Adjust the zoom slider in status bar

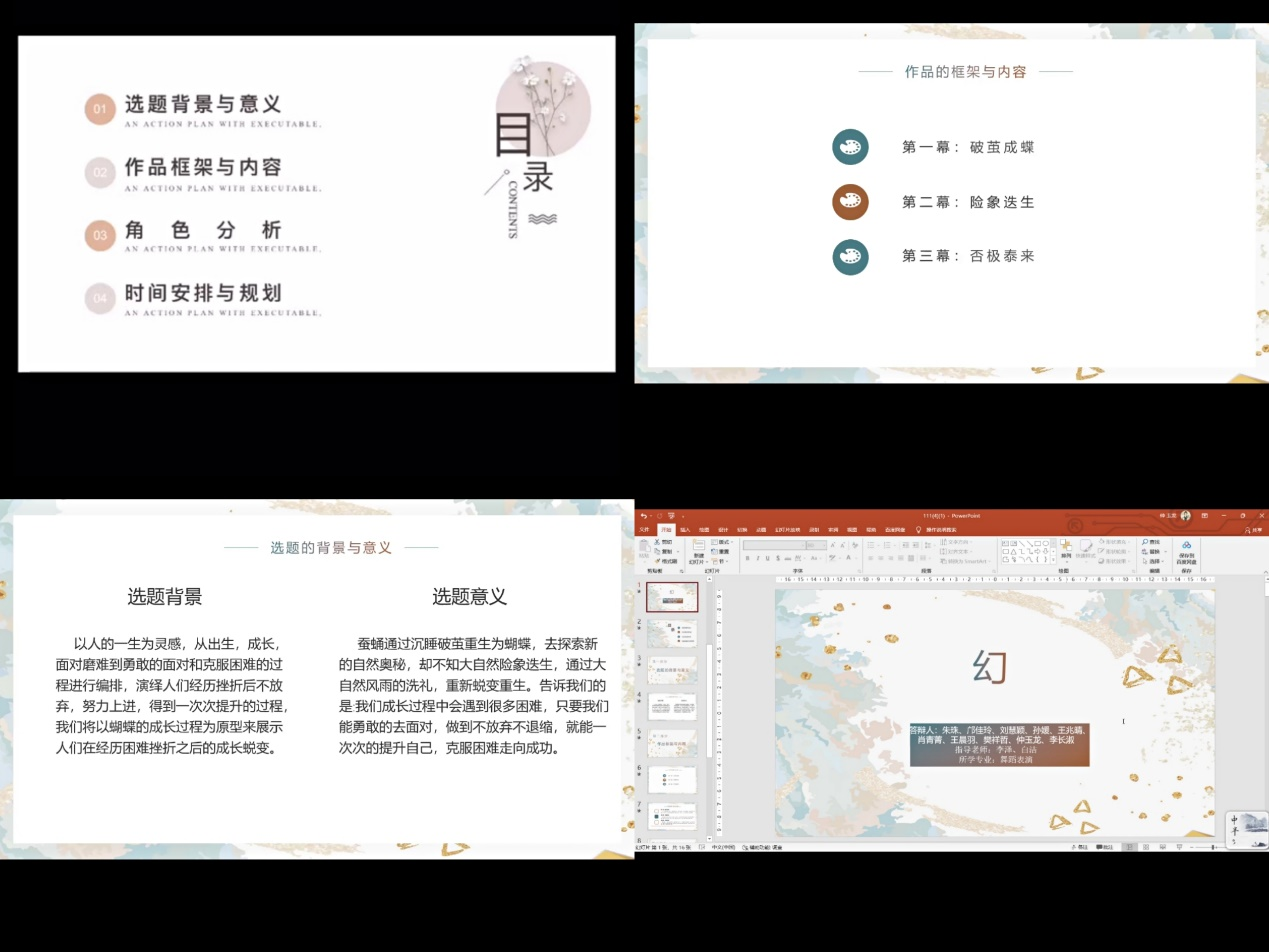point(1212,847)
